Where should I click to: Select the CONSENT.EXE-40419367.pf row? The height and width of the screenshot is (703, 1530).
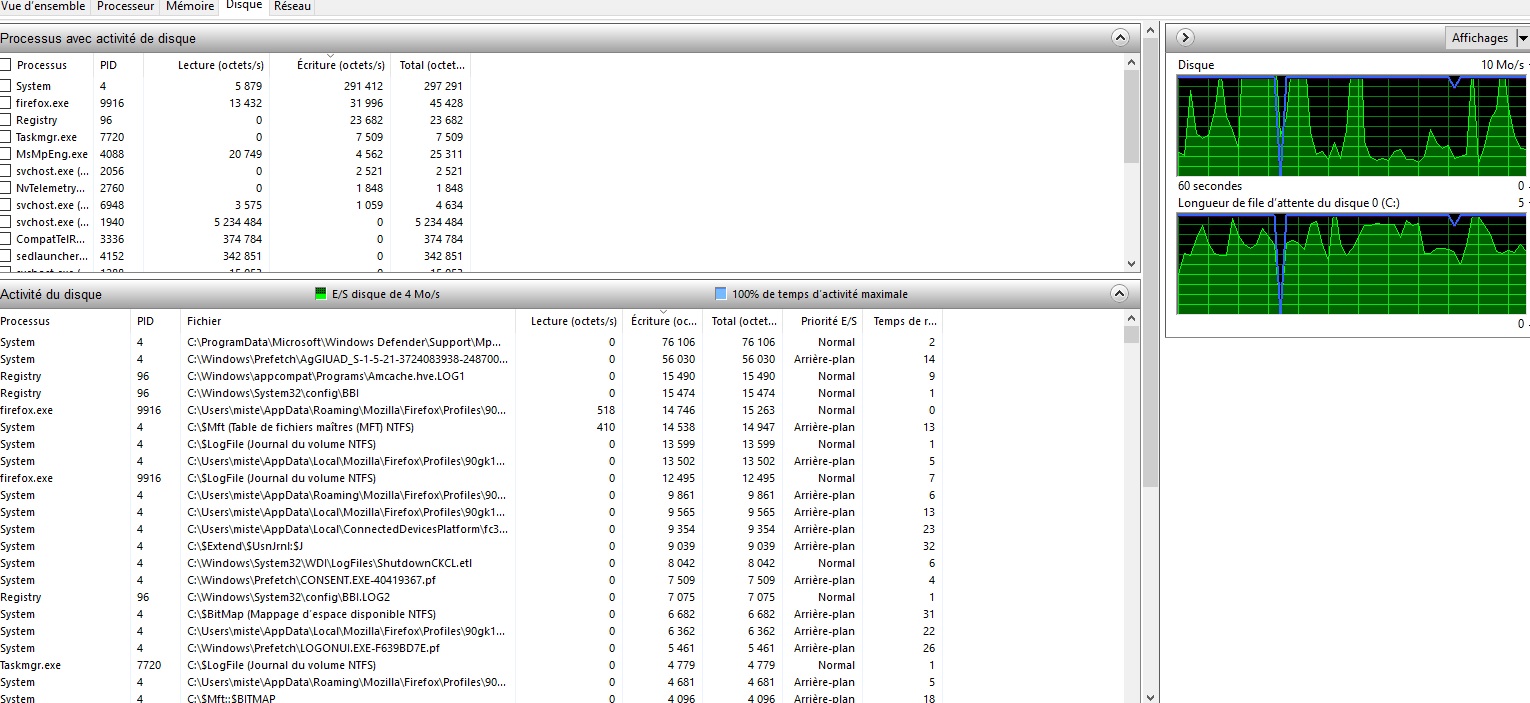[471, 580]
